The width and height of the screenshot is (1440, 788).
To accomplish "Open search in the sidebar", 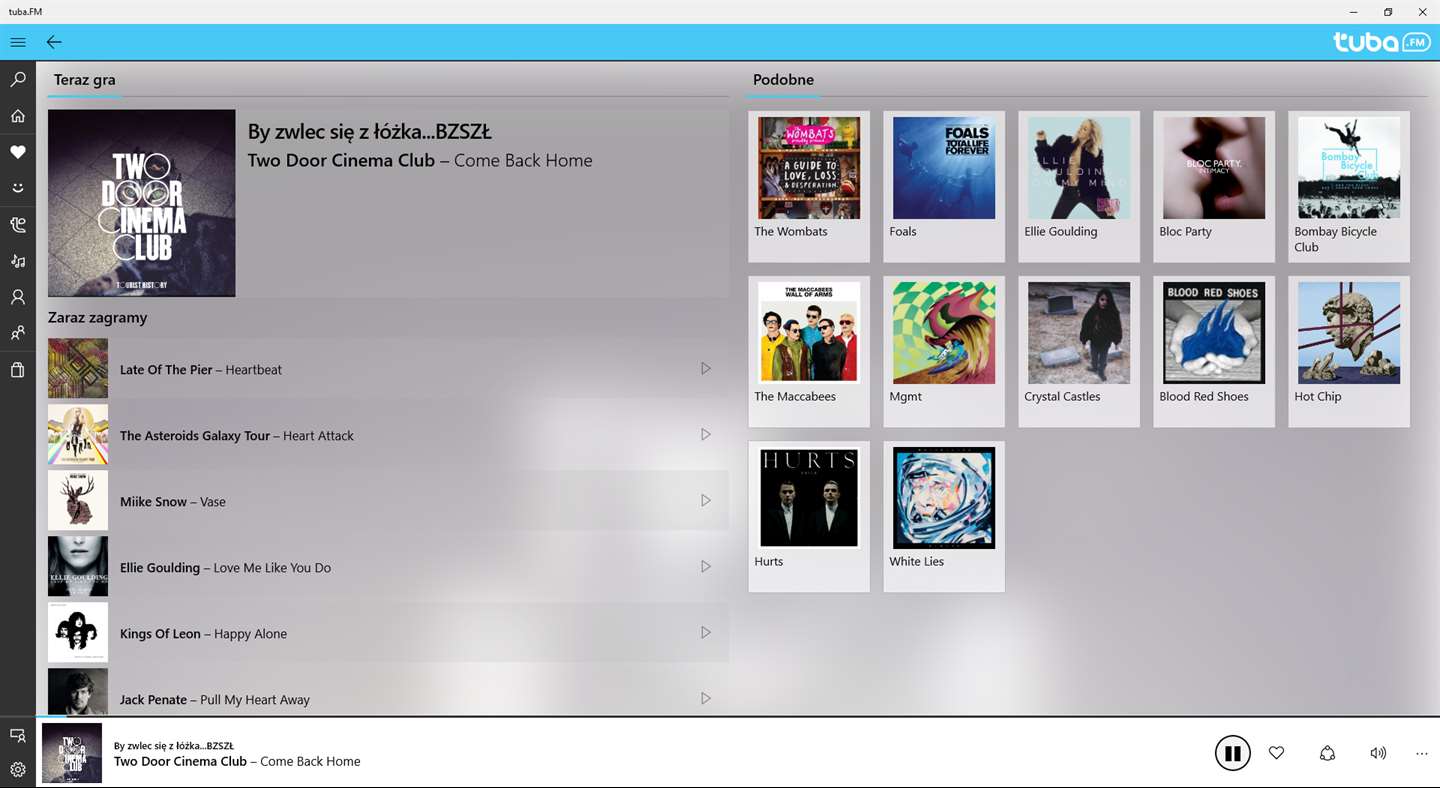I will pyautogui.click(x=18, y=79).
